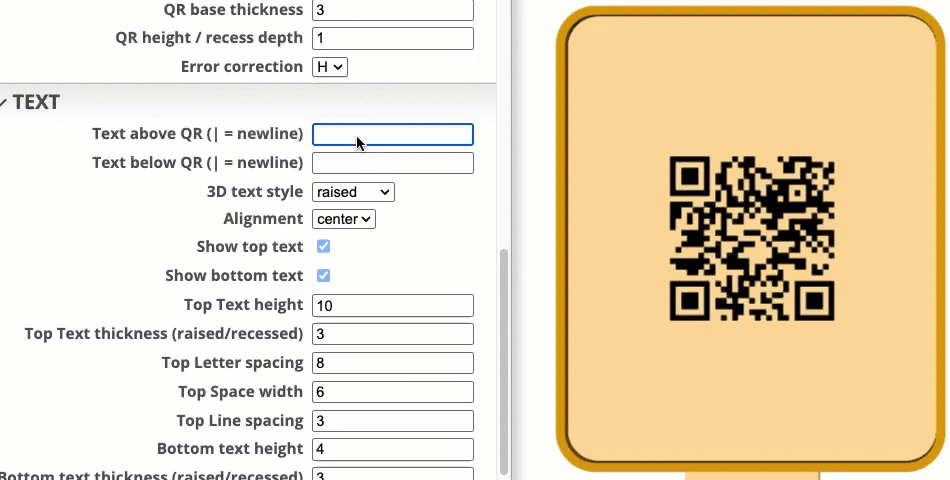Focus the Text above QR input
This screenshot has height=480, width=950.
tap(392, 134)
